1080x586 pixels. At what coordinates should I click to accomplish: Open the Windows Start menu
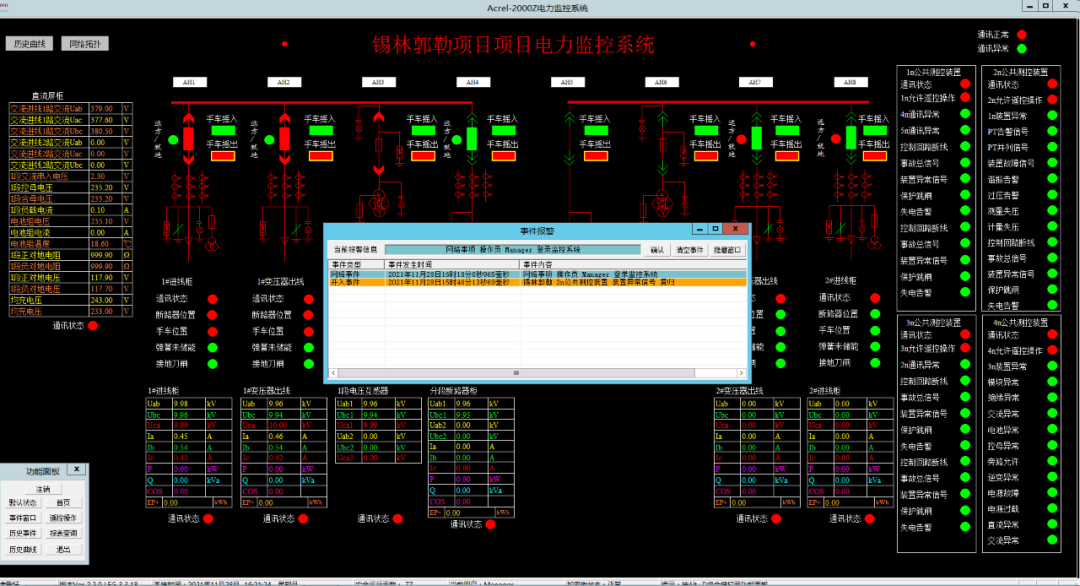[x=10, y=578]
